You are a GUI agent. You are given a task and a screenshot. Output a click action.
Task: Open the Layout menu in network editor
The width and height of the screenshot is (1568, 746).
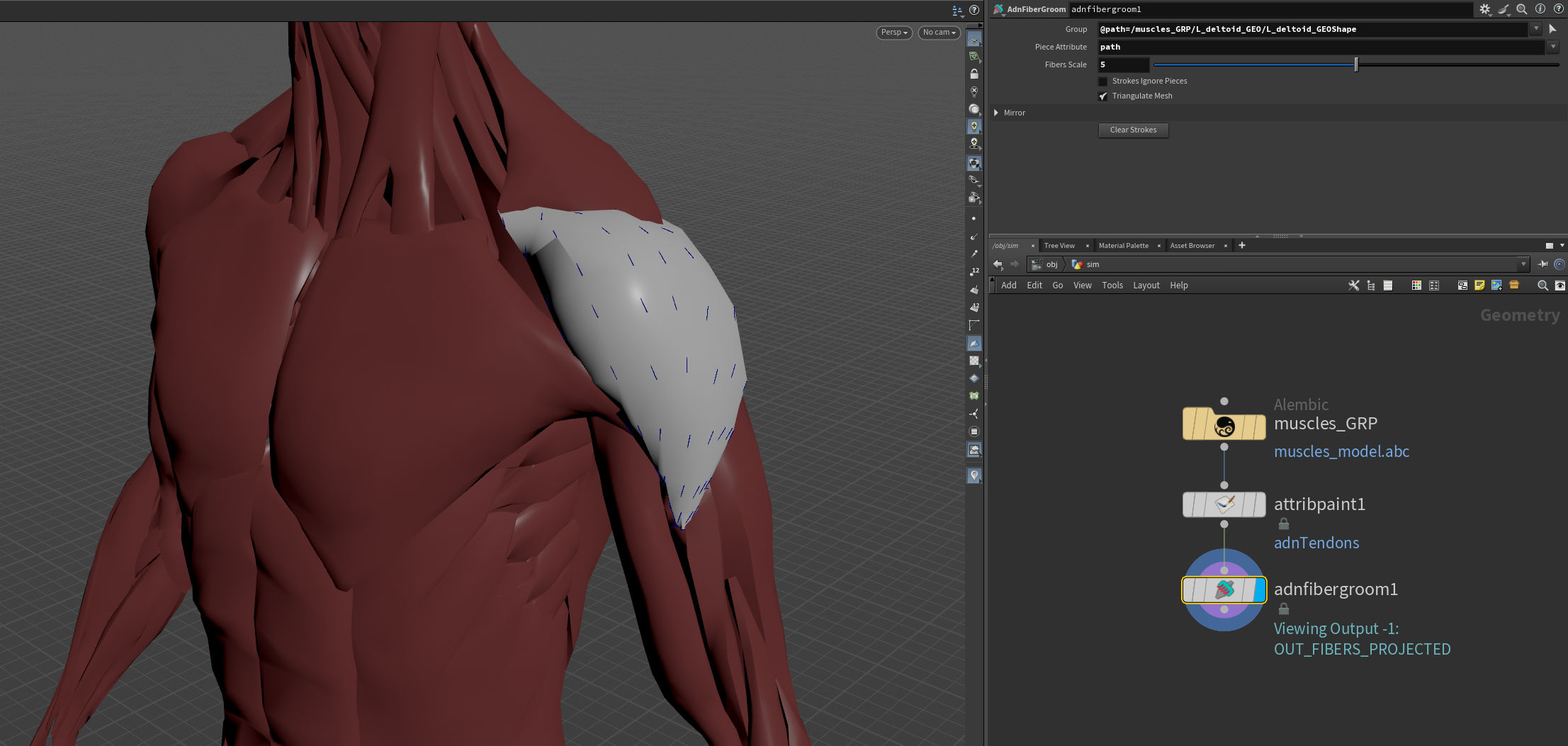(x=1146, y=286)
